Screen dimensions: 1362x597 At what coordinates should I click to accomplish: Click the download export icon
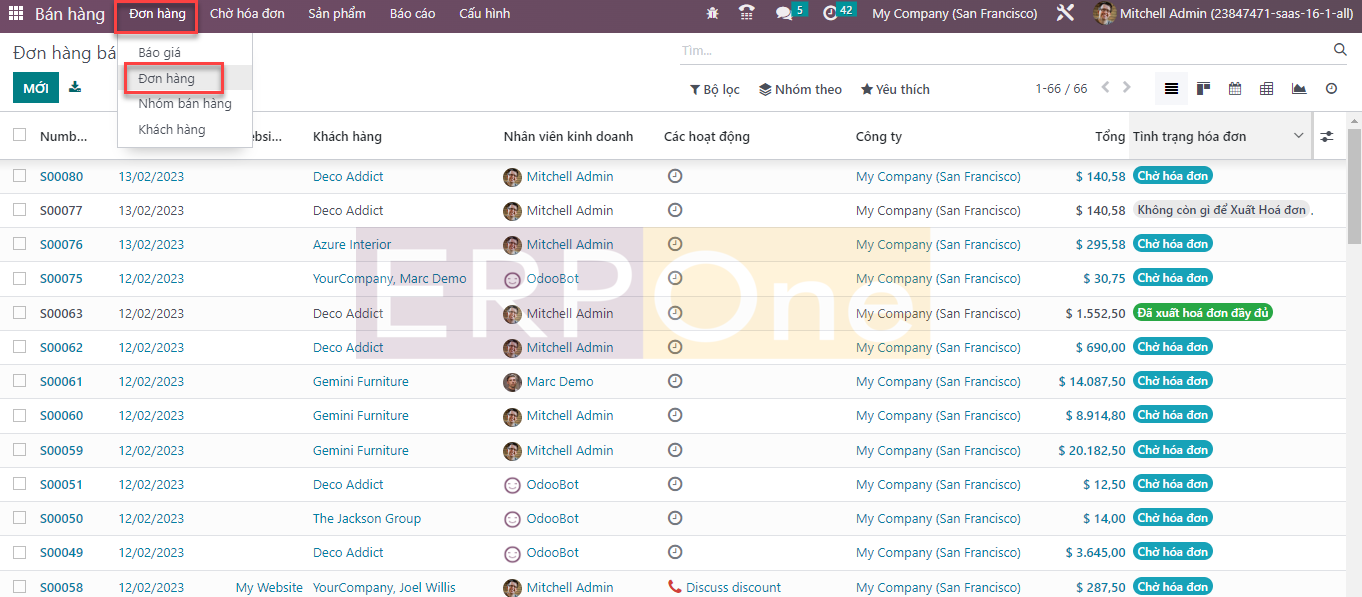[x=75, y=88]
